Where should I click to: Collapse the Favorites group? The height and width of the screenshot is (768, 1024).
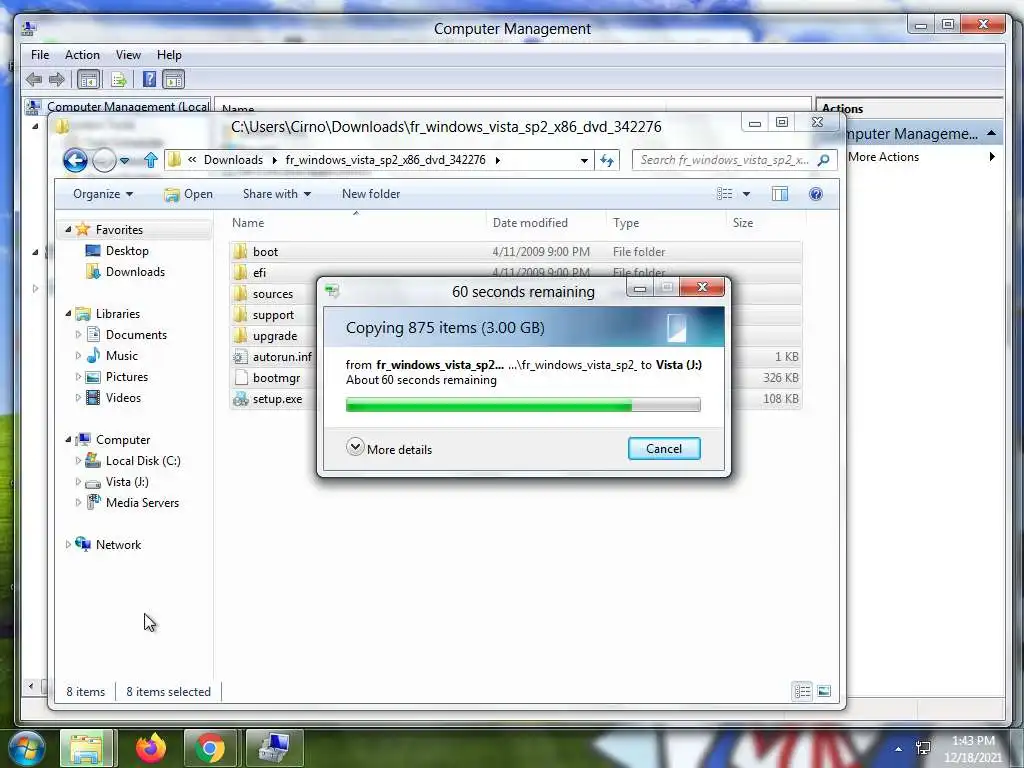click(68, 229)
